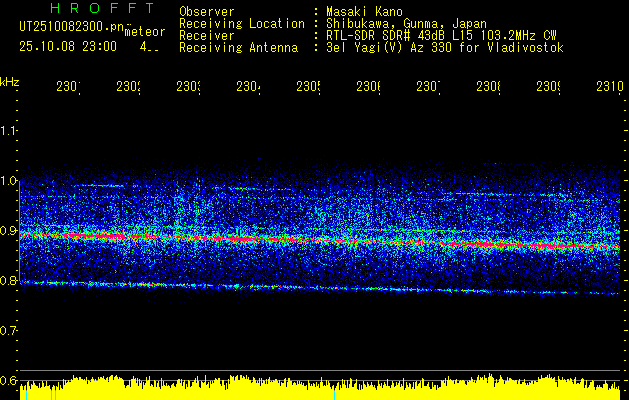Click the kHz axis unit label

coord(10,82)
